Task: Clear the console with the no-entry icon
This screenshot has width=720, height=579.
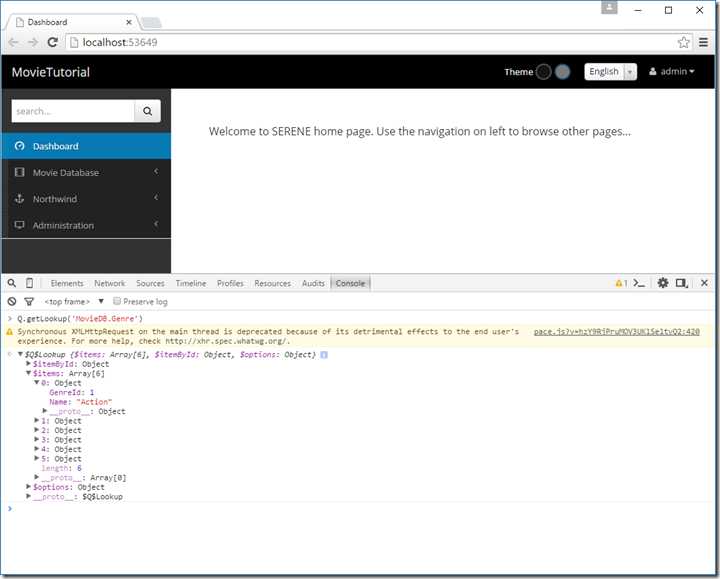Action: (x=12, y=301)
